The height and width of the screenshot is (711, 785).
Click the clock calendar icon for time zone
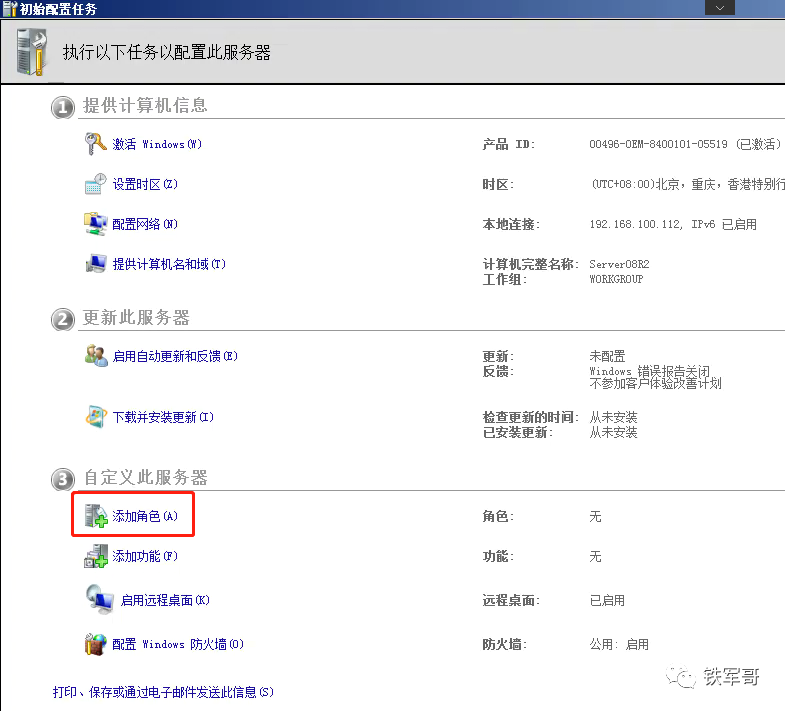[95, 184]
